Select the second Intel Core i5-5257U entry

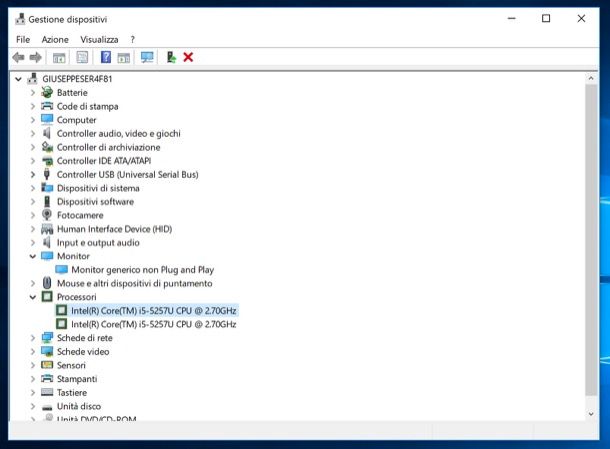click(153, 324)
